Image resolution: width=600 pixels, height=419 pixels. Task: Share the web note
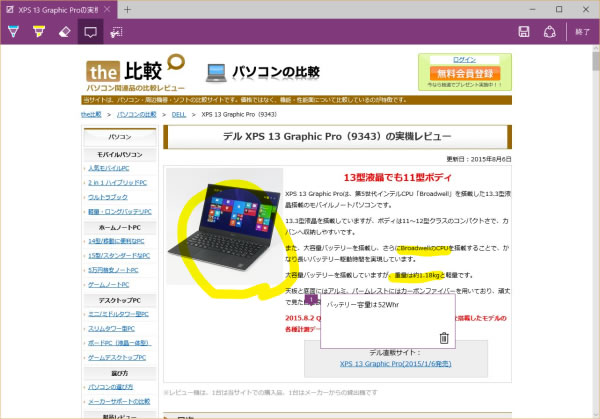[x=549, y=32]
